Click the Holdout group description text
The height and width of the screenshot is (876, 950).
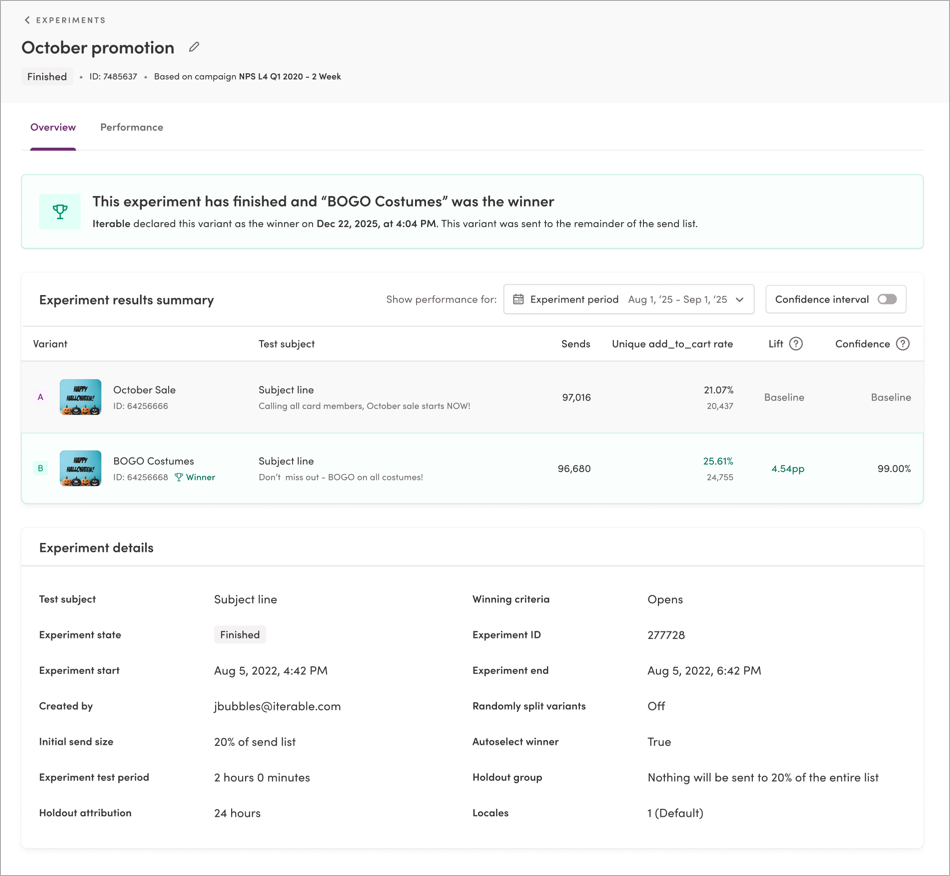(763, 778)
